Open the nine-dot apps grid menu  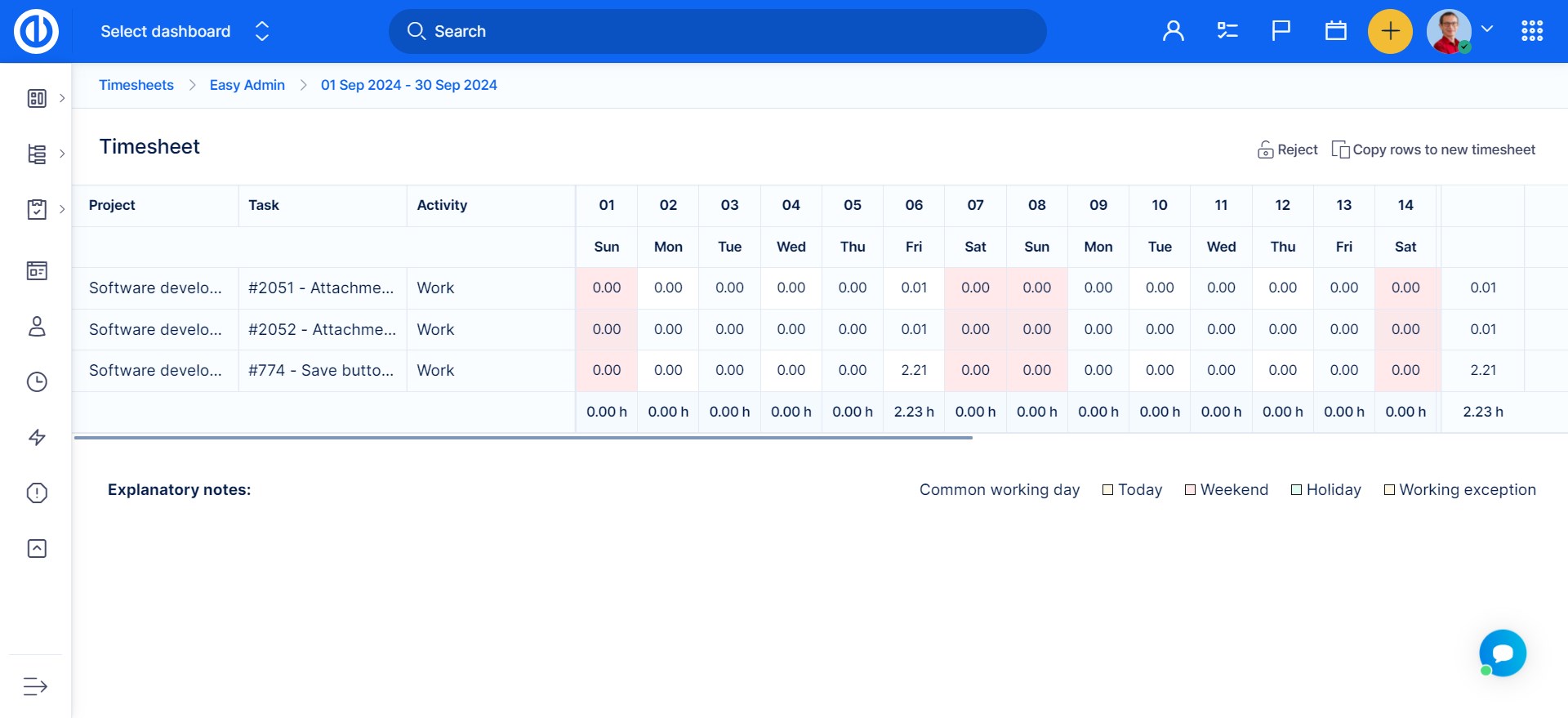click(x=1532, y=32)
